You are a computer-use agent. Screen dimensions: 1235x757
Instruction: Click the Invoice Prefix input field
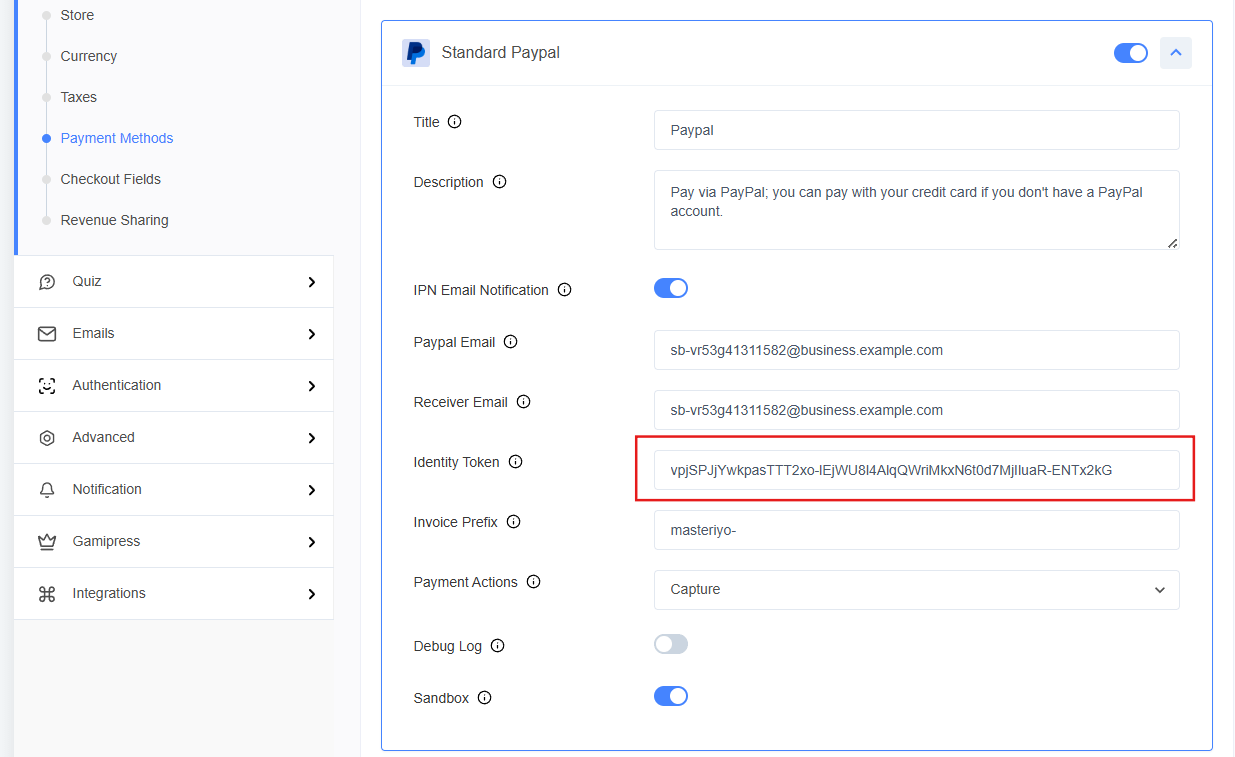pyautogui.click(x=917, y=530)
